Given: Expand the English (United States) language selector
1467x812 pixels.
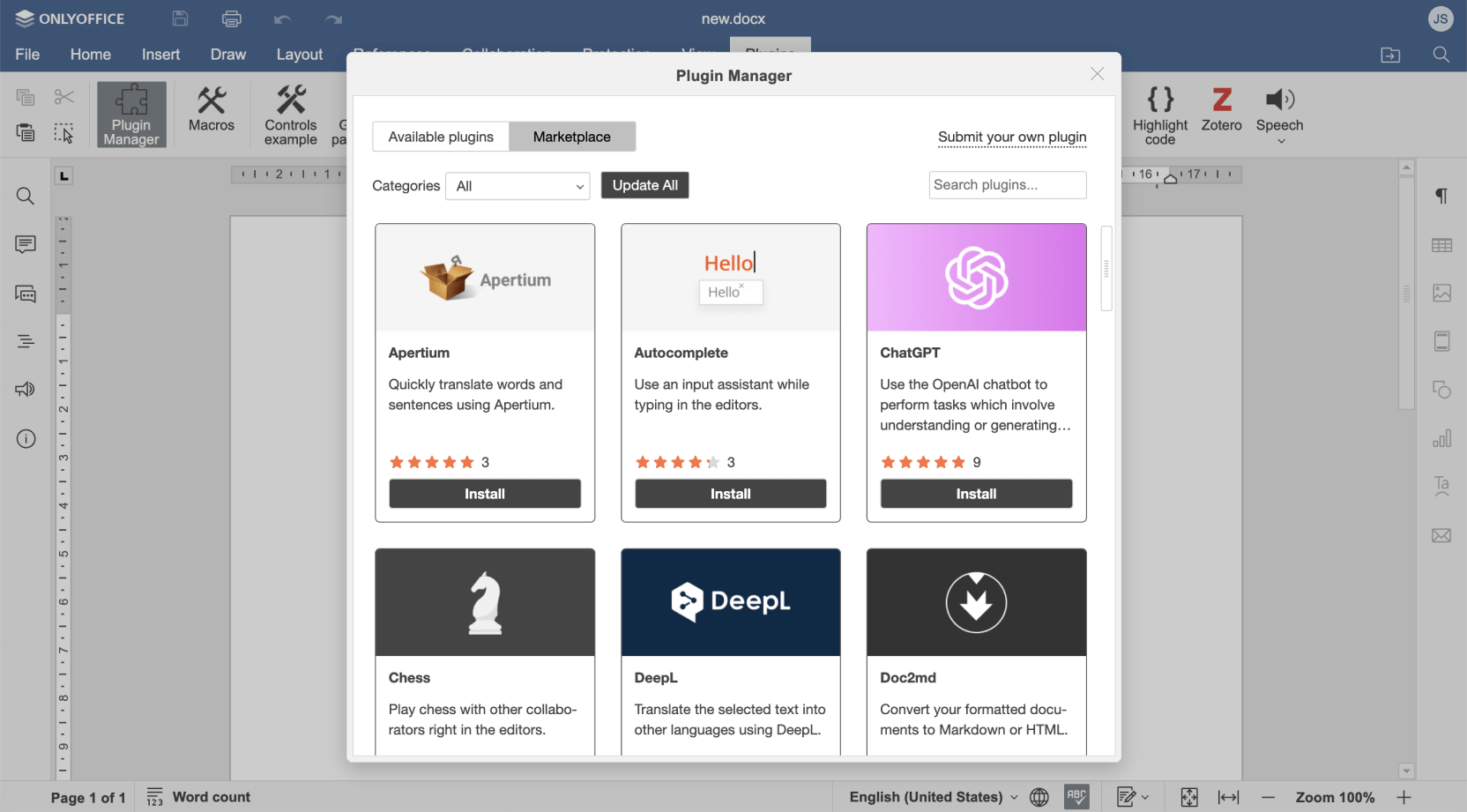Looking at the screenshot, I should pos(933,797).
